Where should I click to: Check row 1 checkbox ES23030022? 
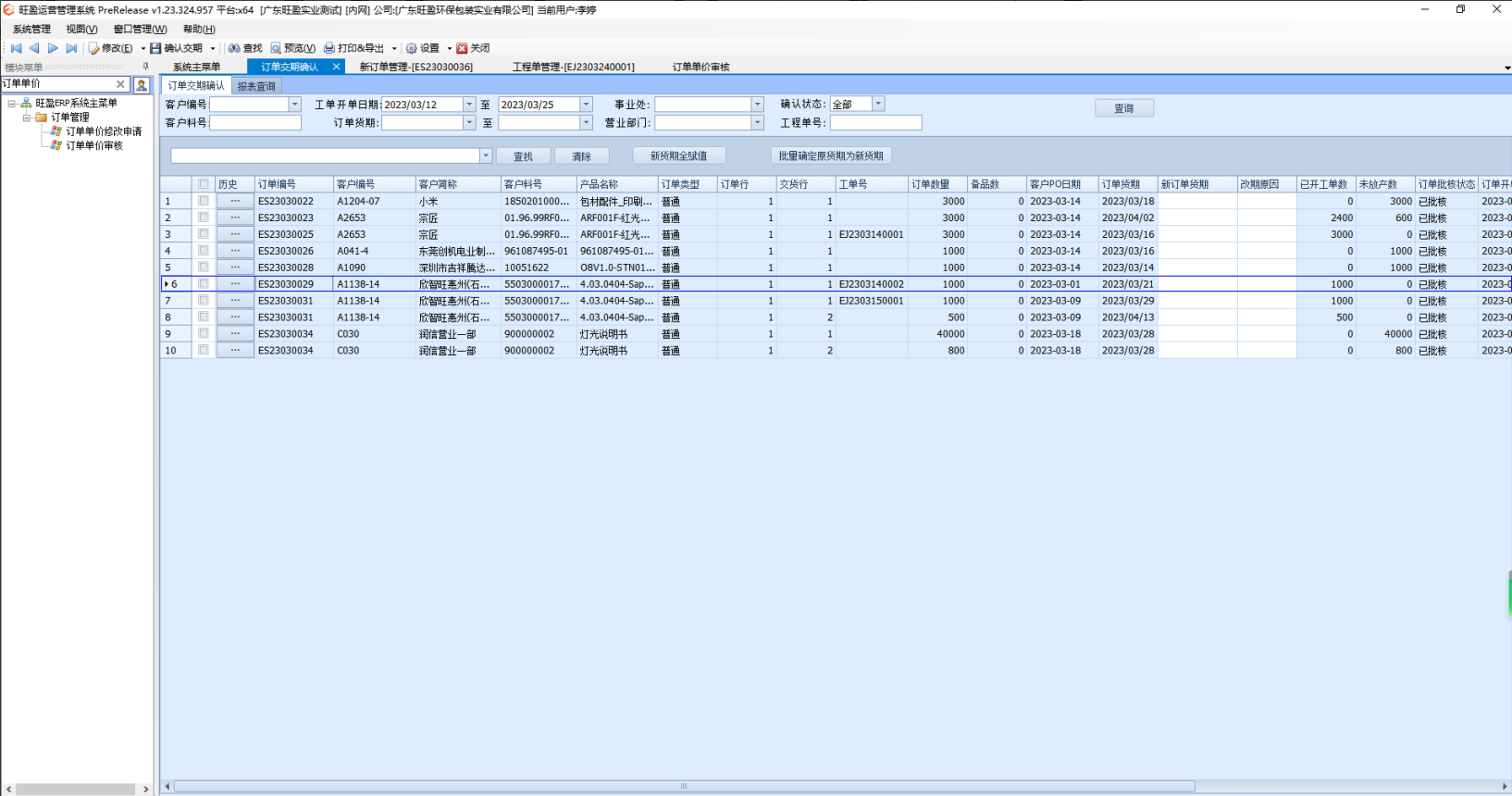(204, 201)
